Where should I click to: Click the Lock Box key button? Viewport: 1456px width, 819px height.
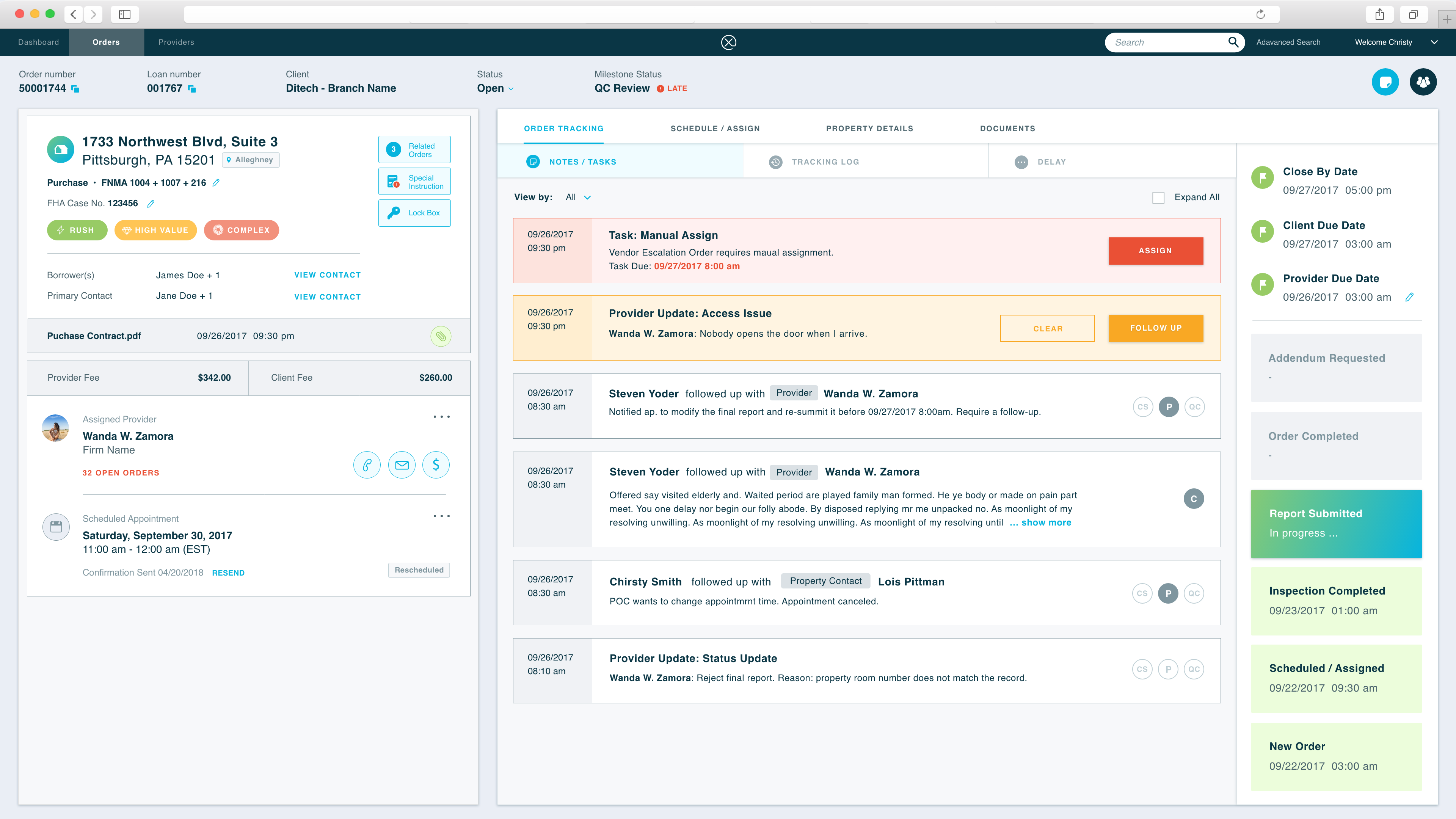point(414,213)
